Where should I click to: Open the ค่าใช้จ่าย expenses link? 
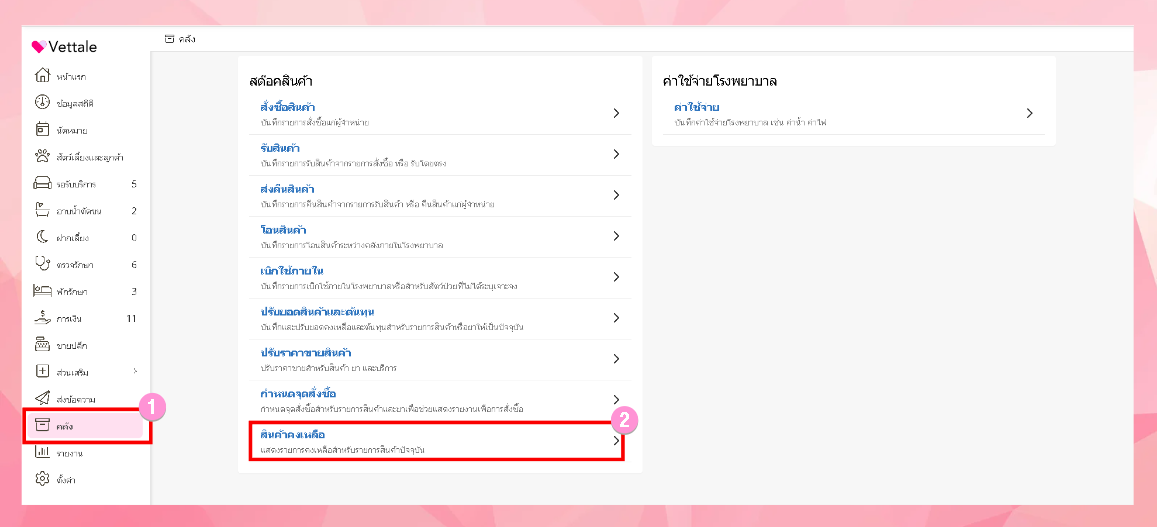697,108
